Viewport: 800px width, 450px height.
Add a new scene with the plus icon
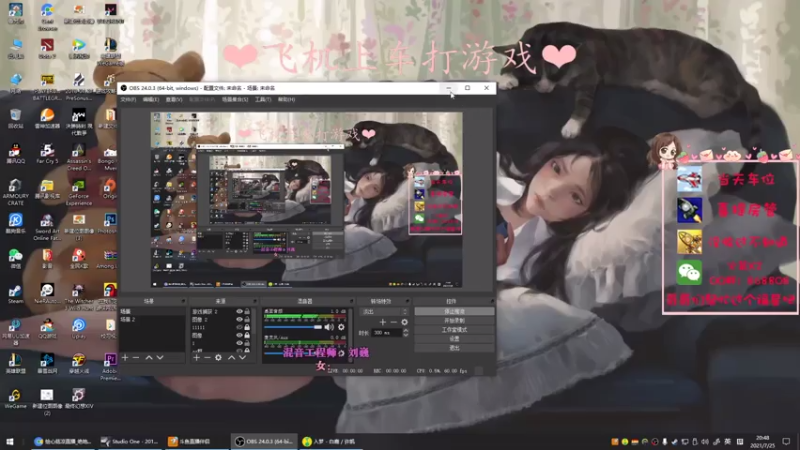pos(126,358)
